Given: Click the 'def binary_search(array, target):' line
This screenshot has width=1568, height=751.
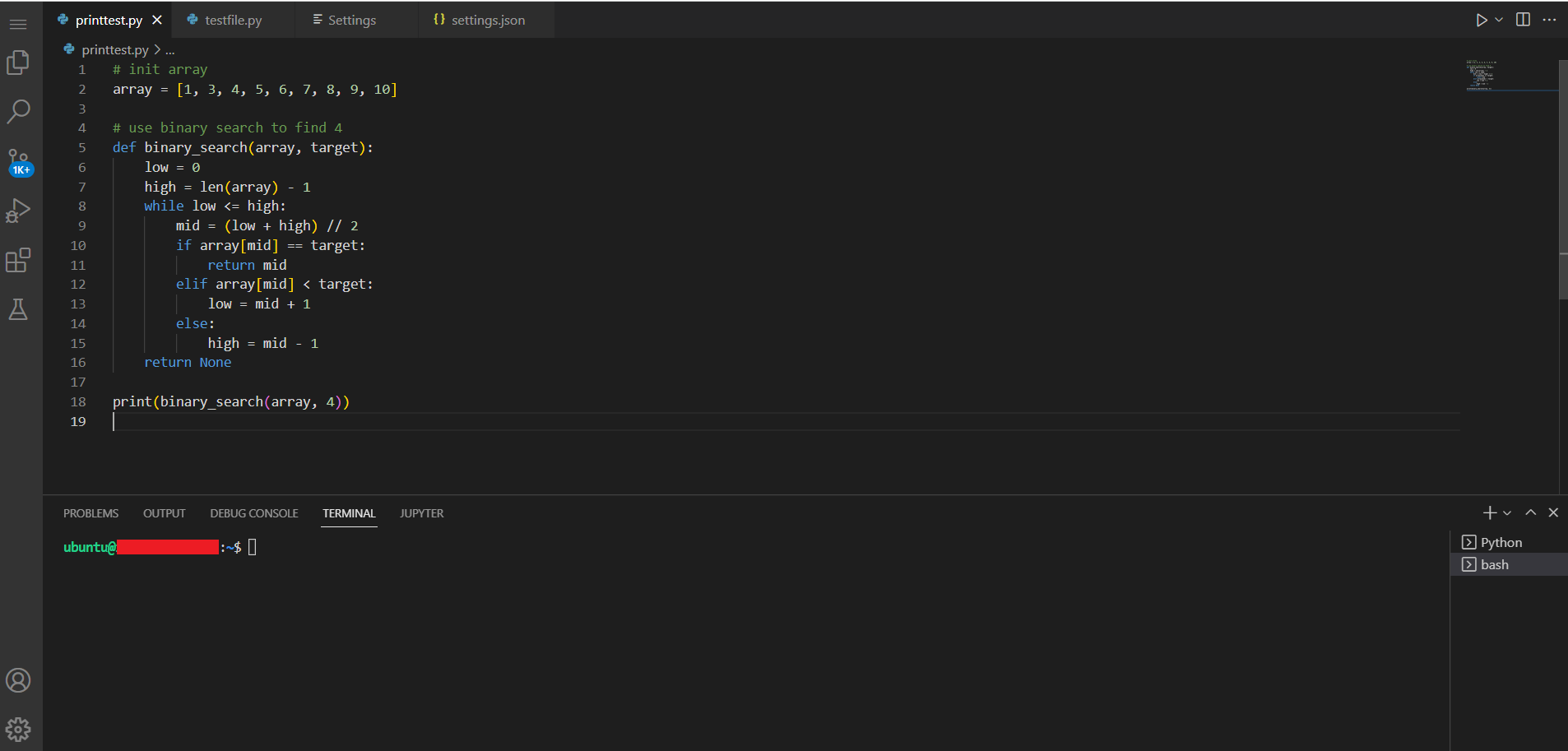Looking at the screenshot, I should (x=243, y=147).
